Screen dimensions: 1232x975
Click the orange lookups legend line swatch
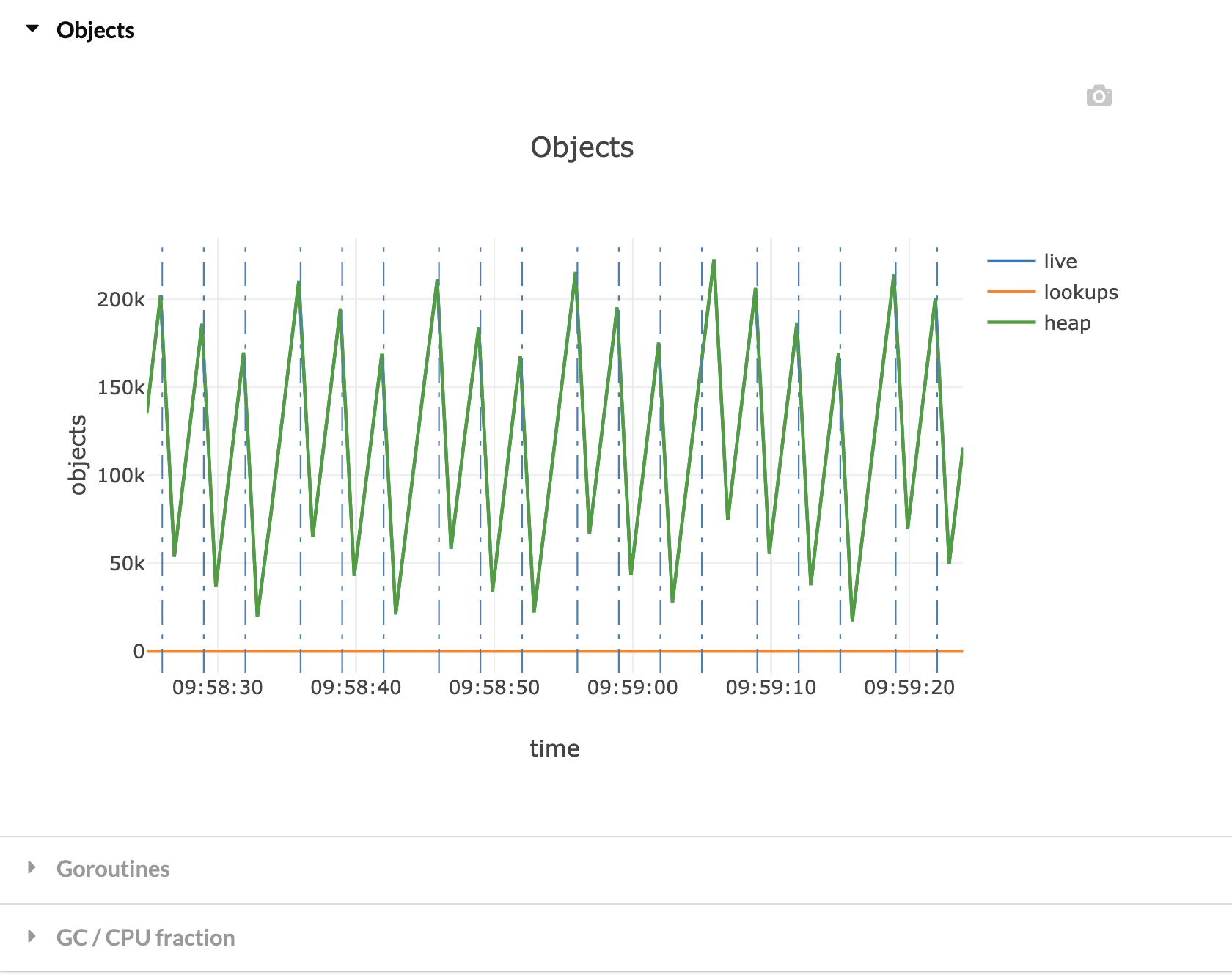click(x=1011, y=292)
